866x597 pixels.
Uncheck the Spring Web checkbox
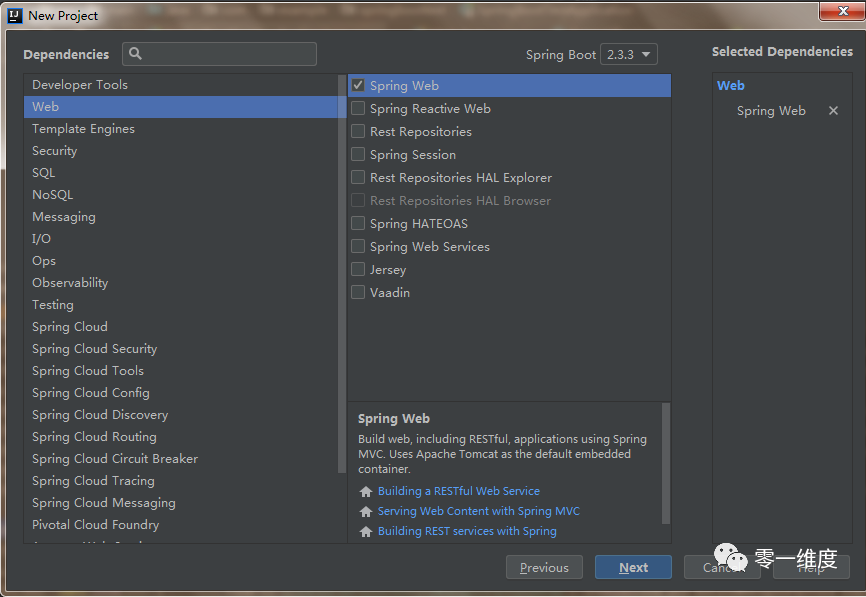pyautogui.click(x=358, y=85)
